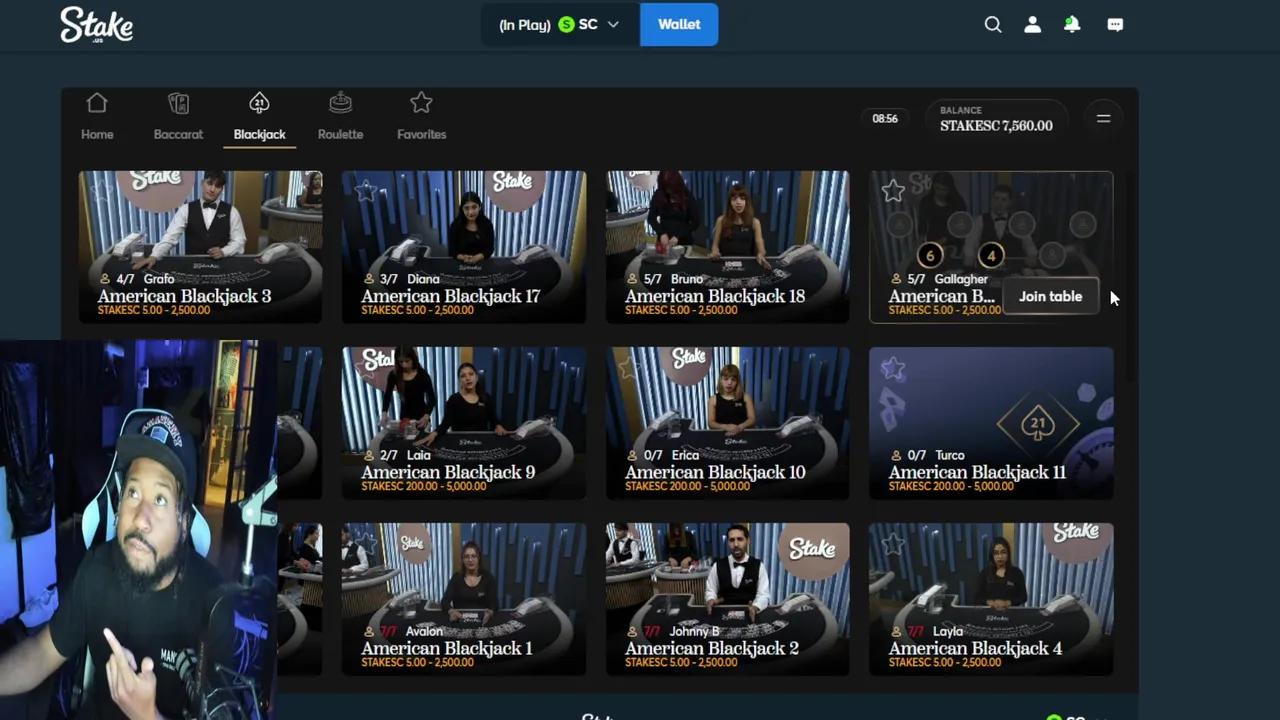This screenshot has height=720, width=1280.
Task: Open the American Blackjack 3 table
Action: (201, 247)
